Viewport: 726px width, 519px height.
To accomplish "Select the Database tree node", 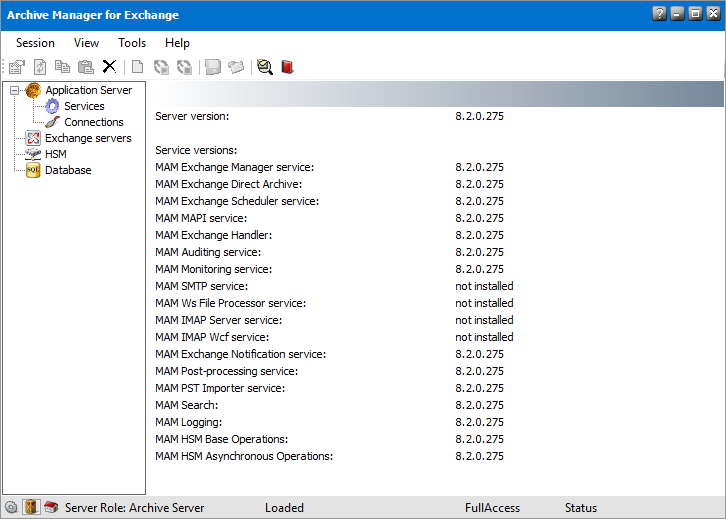I will [68, 170].
